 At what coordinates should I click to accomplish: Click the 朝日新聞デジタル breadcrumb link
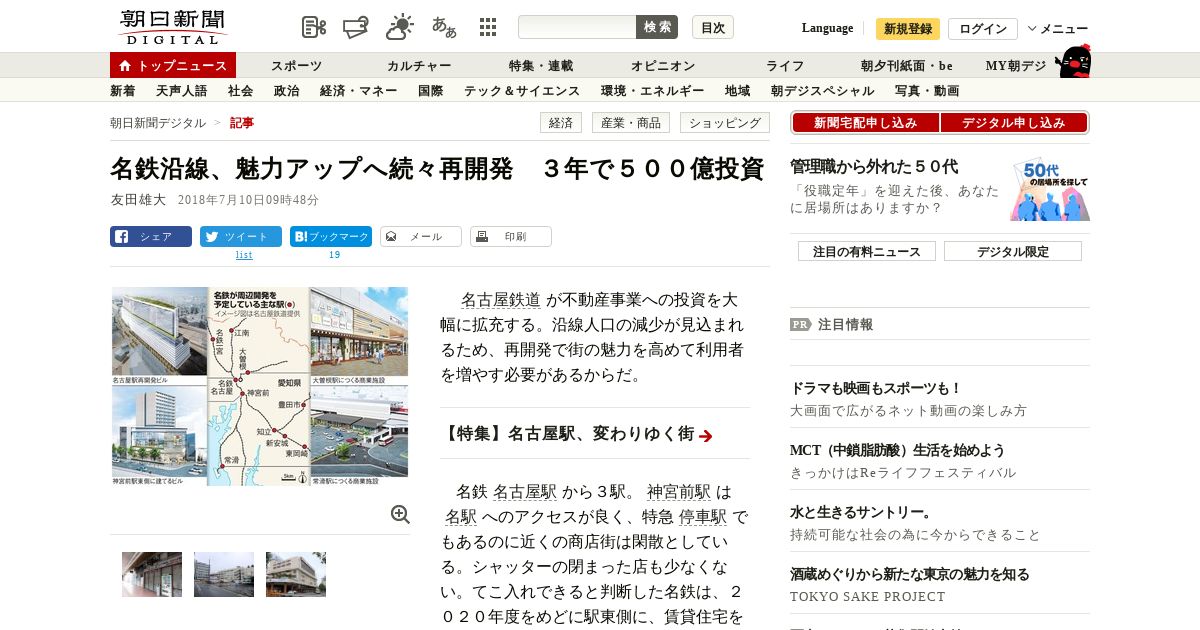point(158,123)
